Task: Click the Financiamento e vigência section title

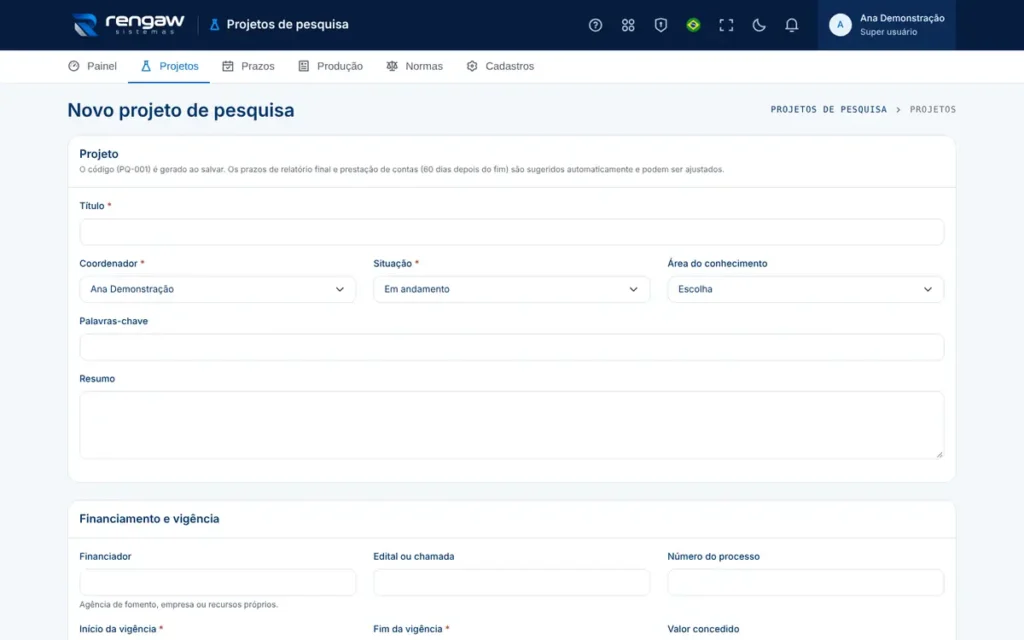Action: (x=149, y=519)
